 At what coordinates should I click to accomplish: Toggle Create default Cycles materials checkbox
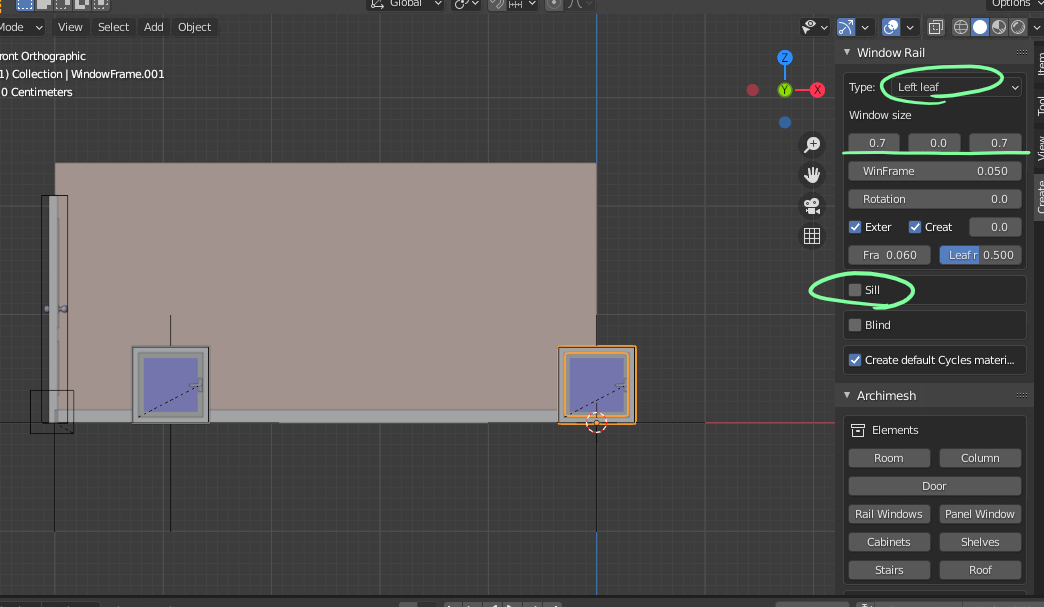tap(855, 360)
